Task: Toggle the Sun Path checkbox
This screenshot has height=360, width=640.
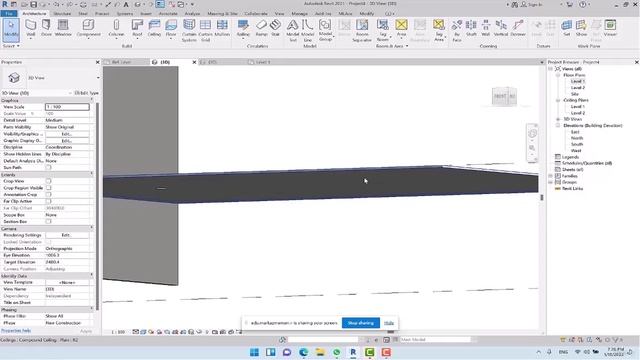Action: [48, 167]
